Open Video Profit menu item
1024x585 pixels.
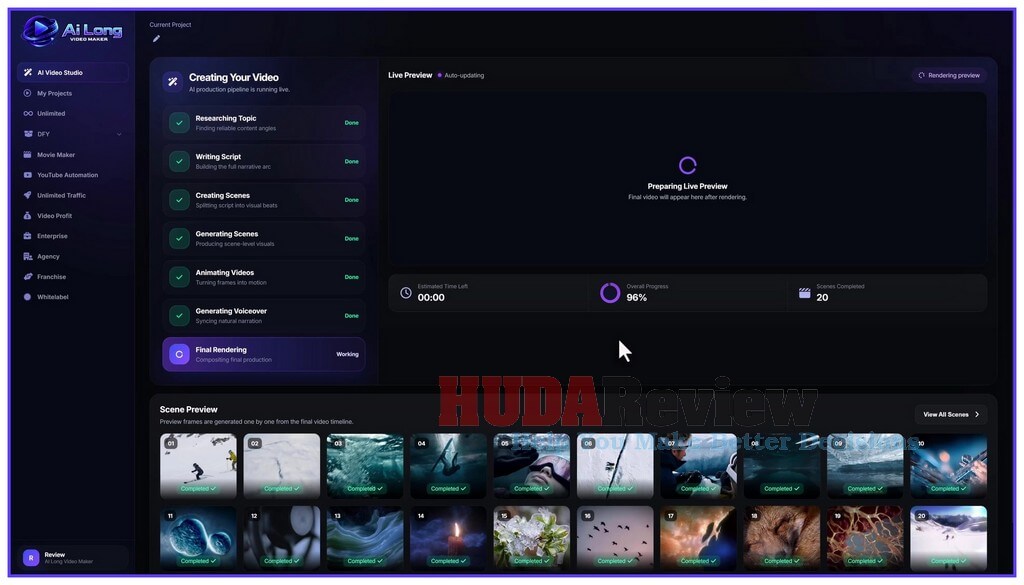pyautogui.click(x=72, y=215)
